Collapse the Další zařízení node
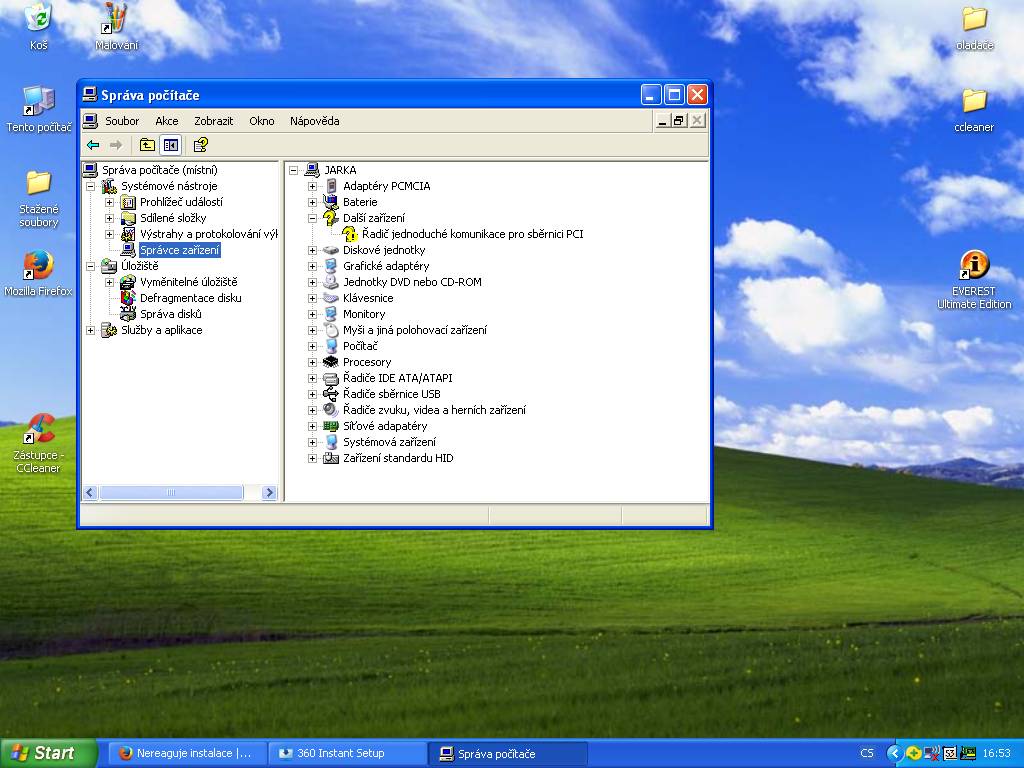Viewport: 1024px width, 768px height. click(x=312, y=218)
